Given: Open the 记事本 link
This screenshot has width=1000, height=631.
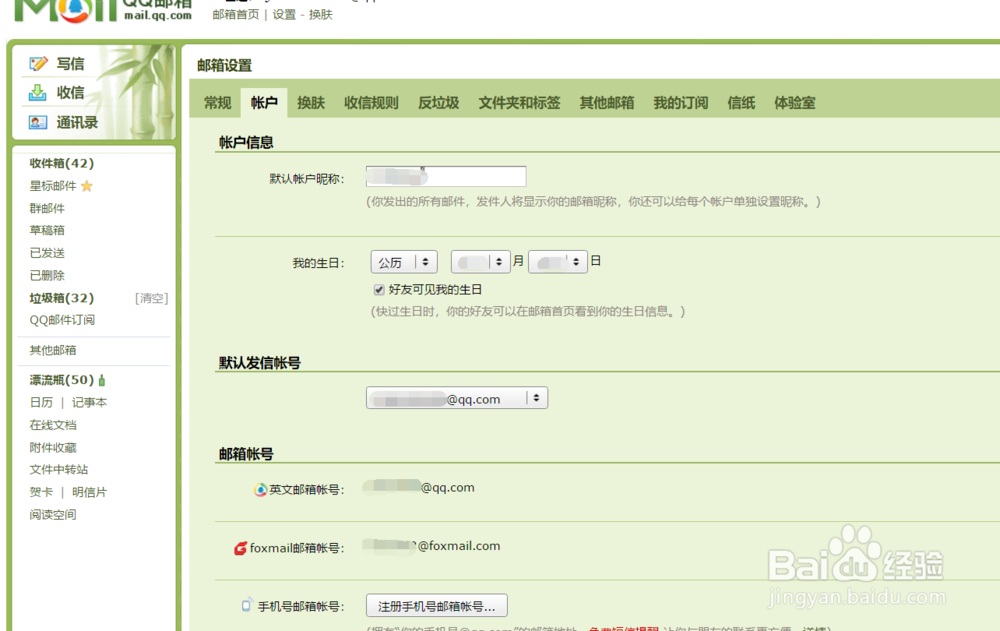Looking at the screenshot, I should (x=89, y=403).
